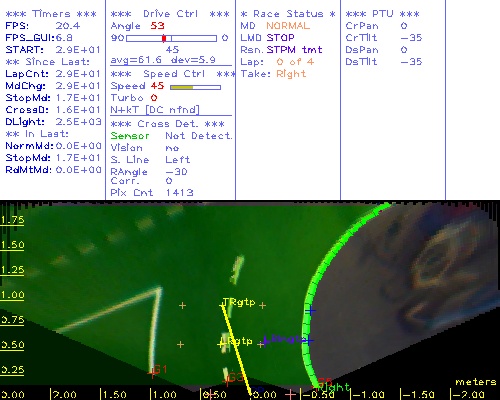Click the NORMAL mode value

(x=288, y=26)
